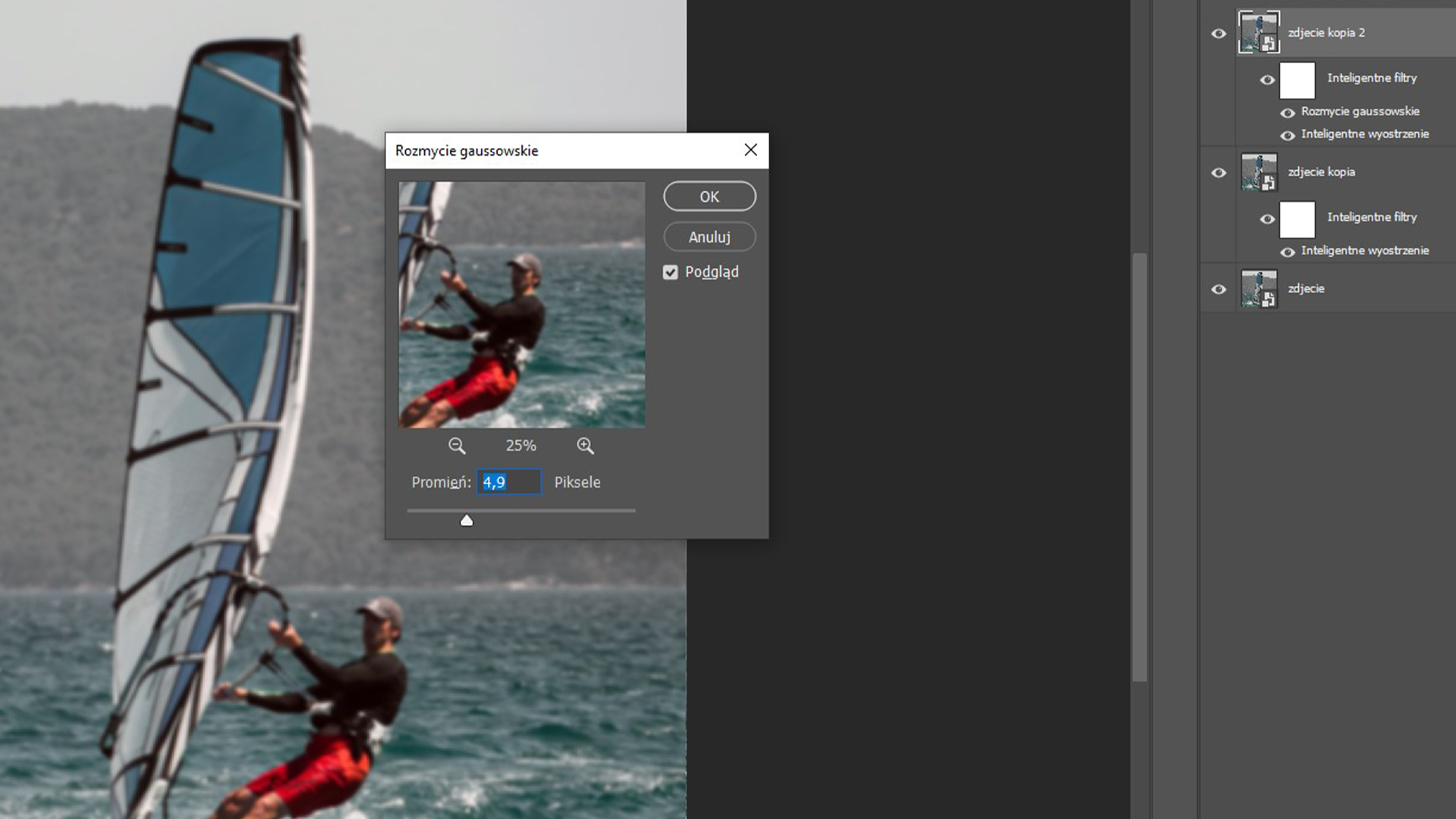Confirm blur with the OK button
Viewport: 1456px width, 819px height.
[709, 197]
